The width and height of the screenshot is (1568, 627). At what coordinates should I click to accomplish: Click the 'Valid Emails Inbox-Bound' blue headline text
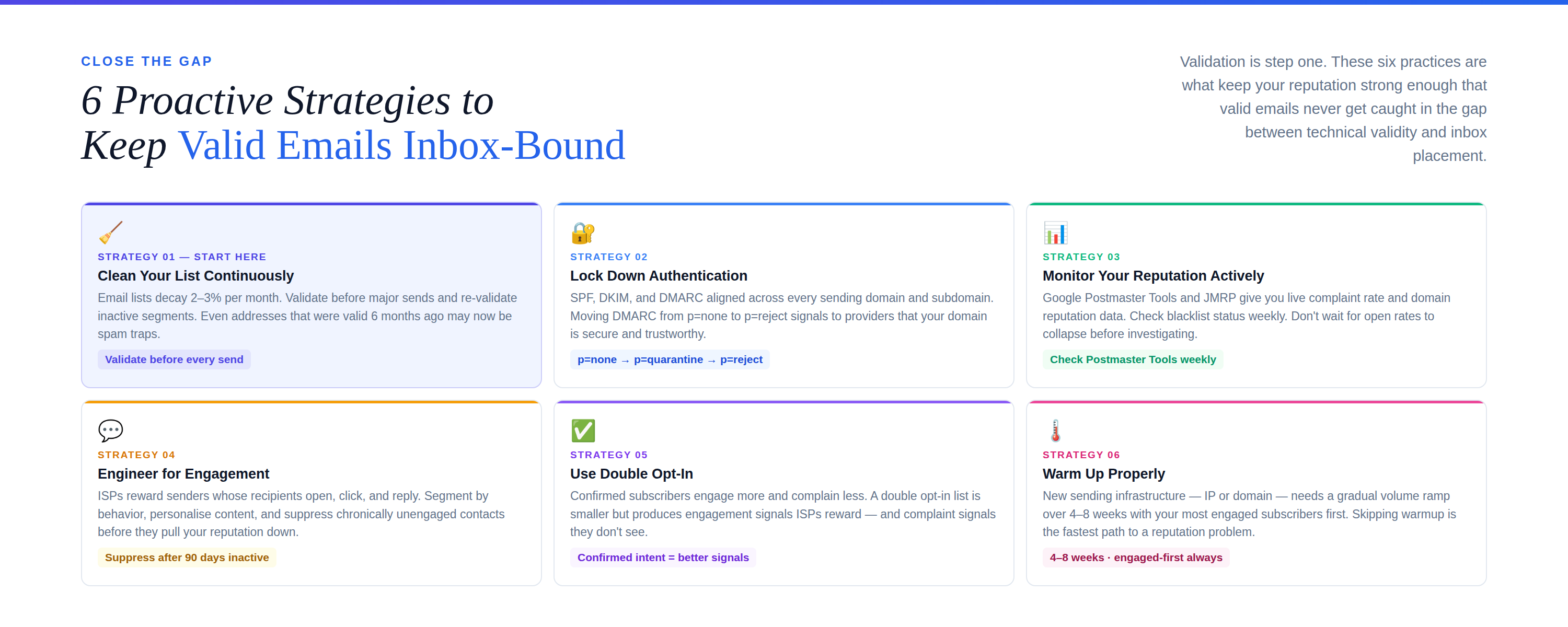[402, 145]
